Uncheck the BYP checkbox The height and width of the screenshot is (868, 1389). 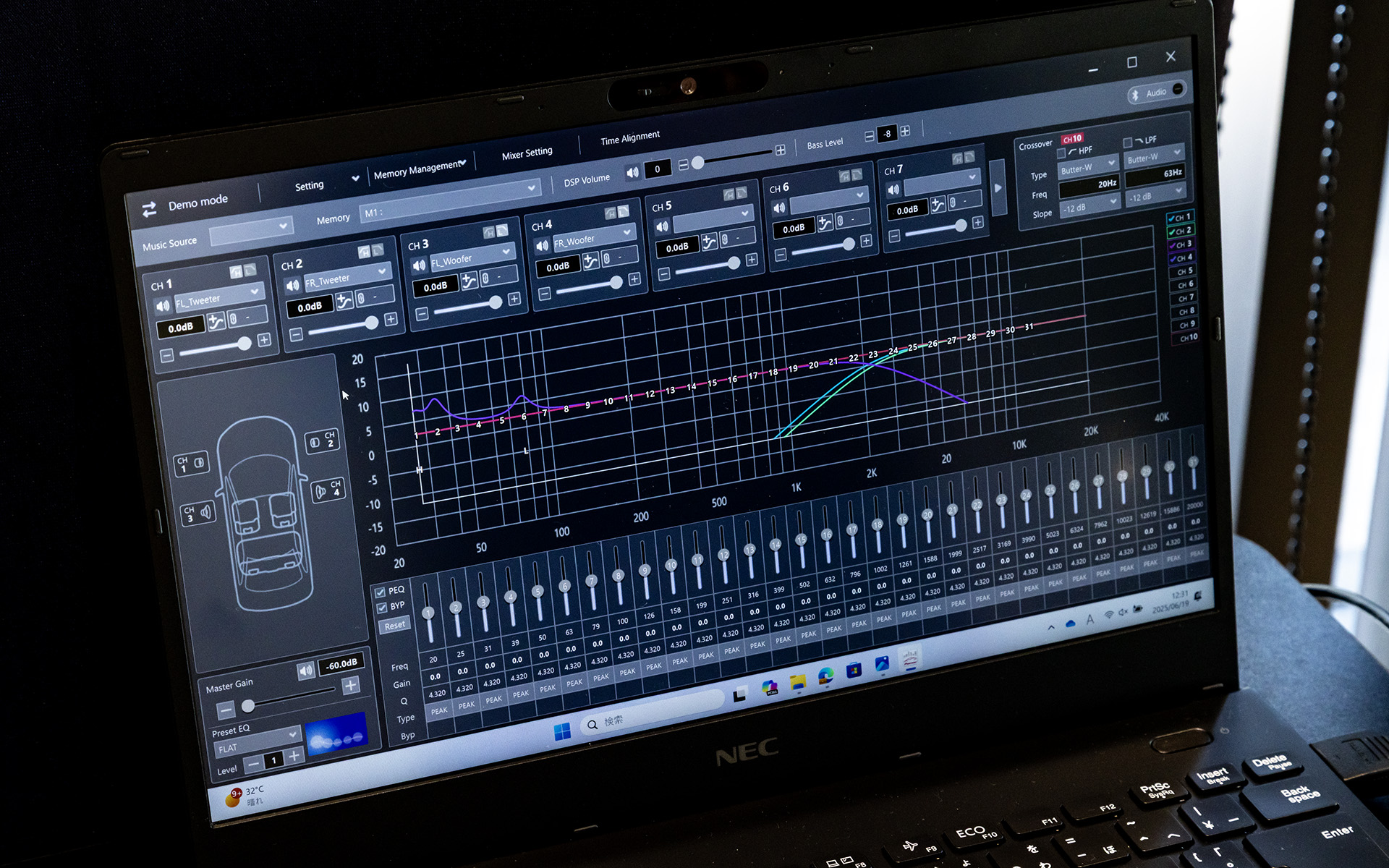[383, 608]
